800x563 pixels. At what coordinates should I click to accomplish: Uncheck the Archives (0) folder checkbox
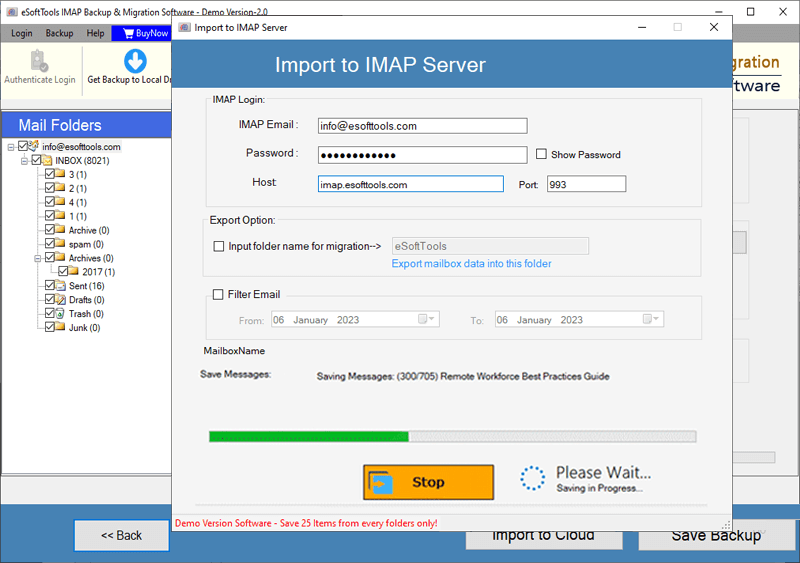tap(49, 257)
